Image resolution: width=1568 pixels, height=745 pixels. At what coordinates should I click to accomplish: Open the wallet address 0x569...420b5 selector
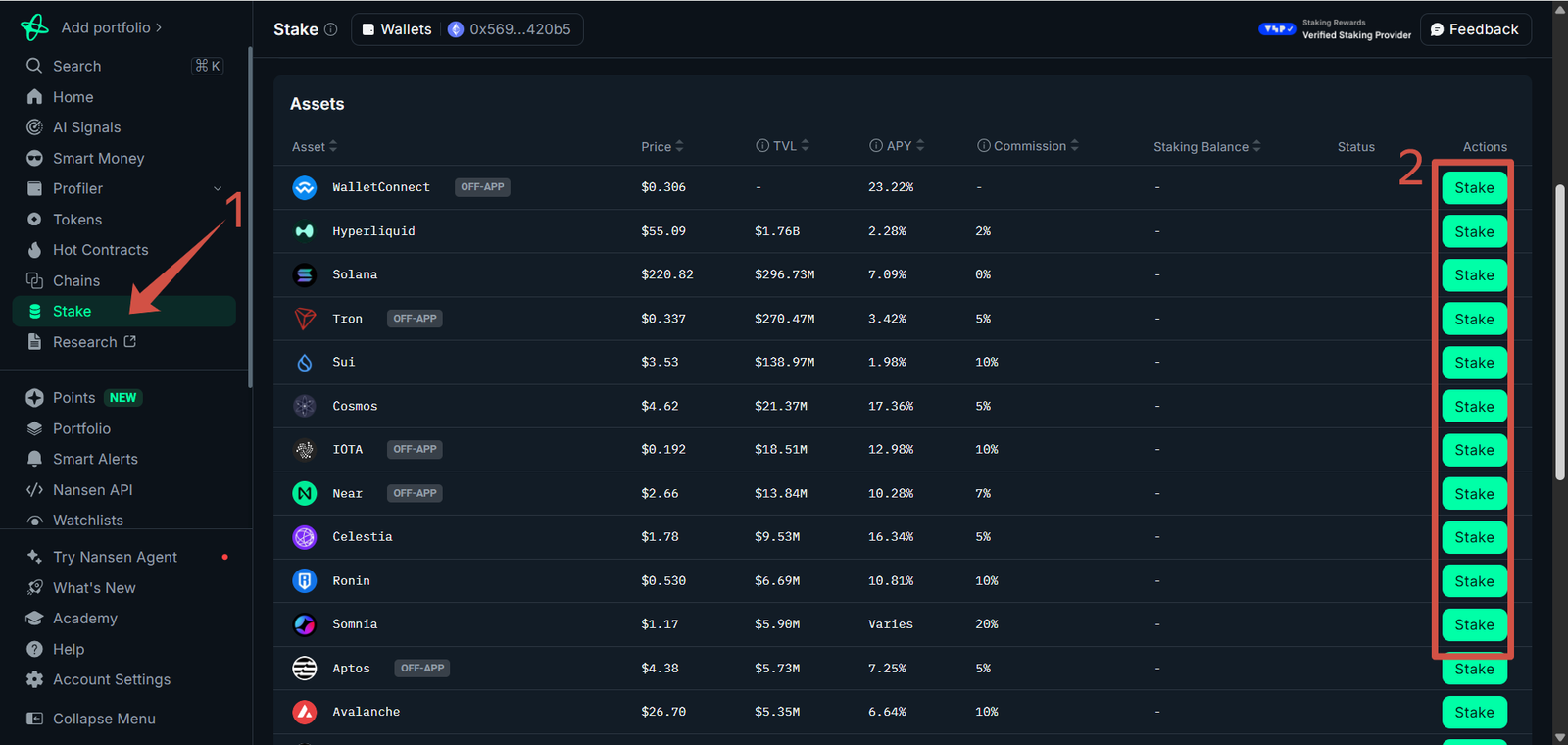click(x=511, y=29)
